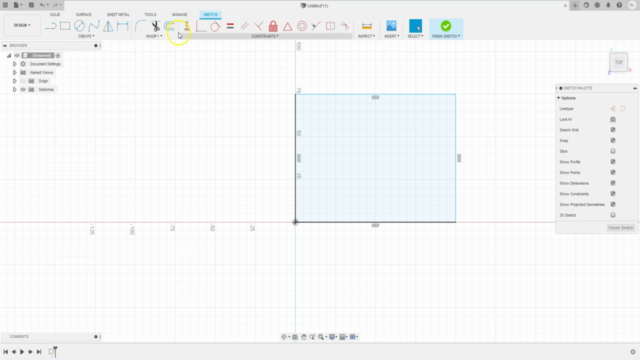Switch to the TOOLS tab
Viewport: 640px width, 360px height.
tap(150, 15)
